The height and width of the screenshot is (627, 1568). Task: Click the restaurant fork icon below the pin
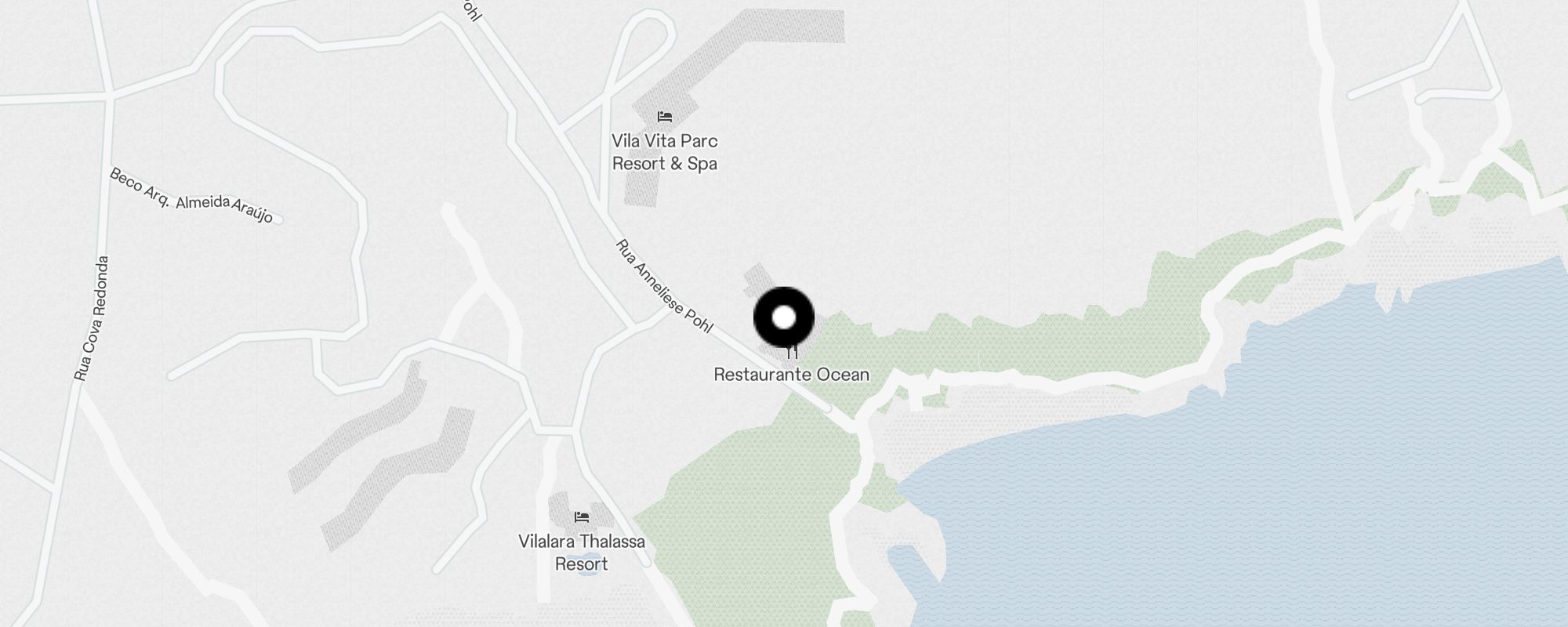click(x=793, y=353)
